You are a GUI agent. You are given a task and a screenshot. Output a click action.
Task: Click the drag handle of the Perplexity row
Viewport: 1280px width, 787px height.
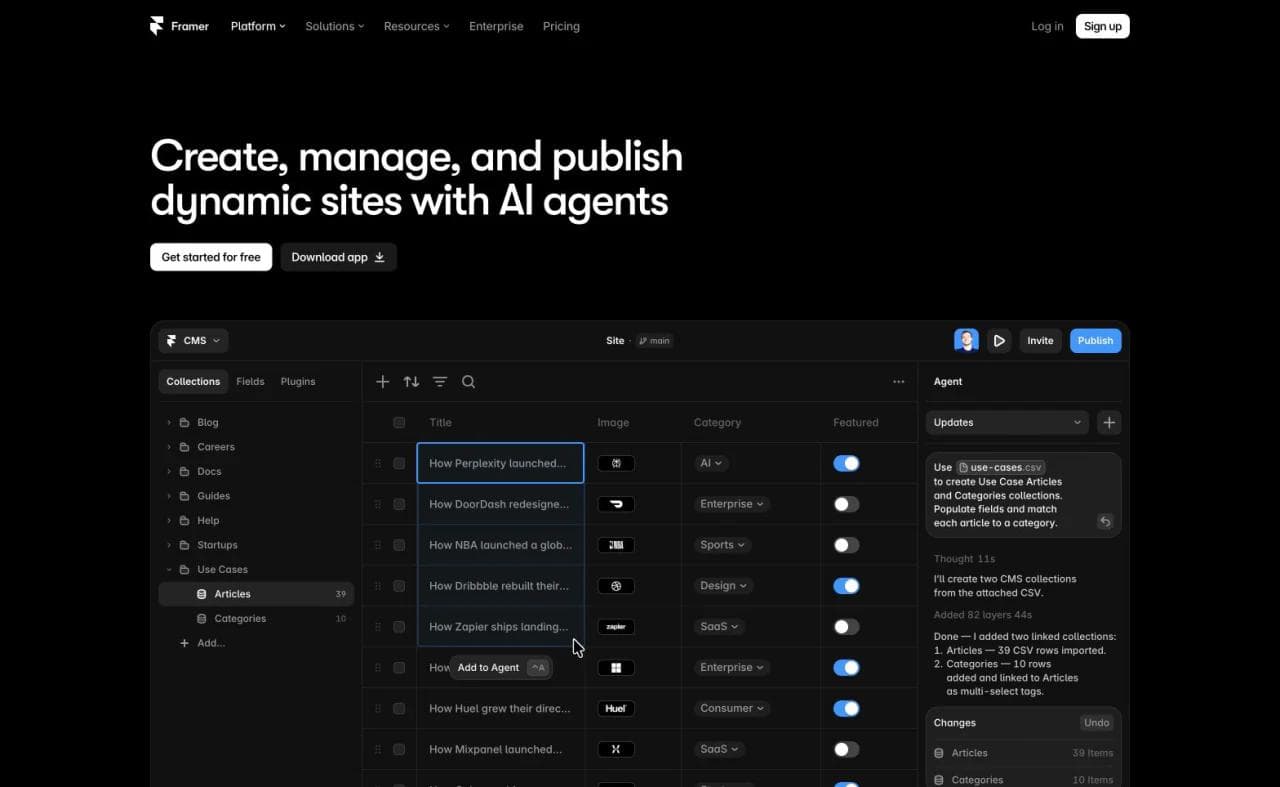point(377,463)
